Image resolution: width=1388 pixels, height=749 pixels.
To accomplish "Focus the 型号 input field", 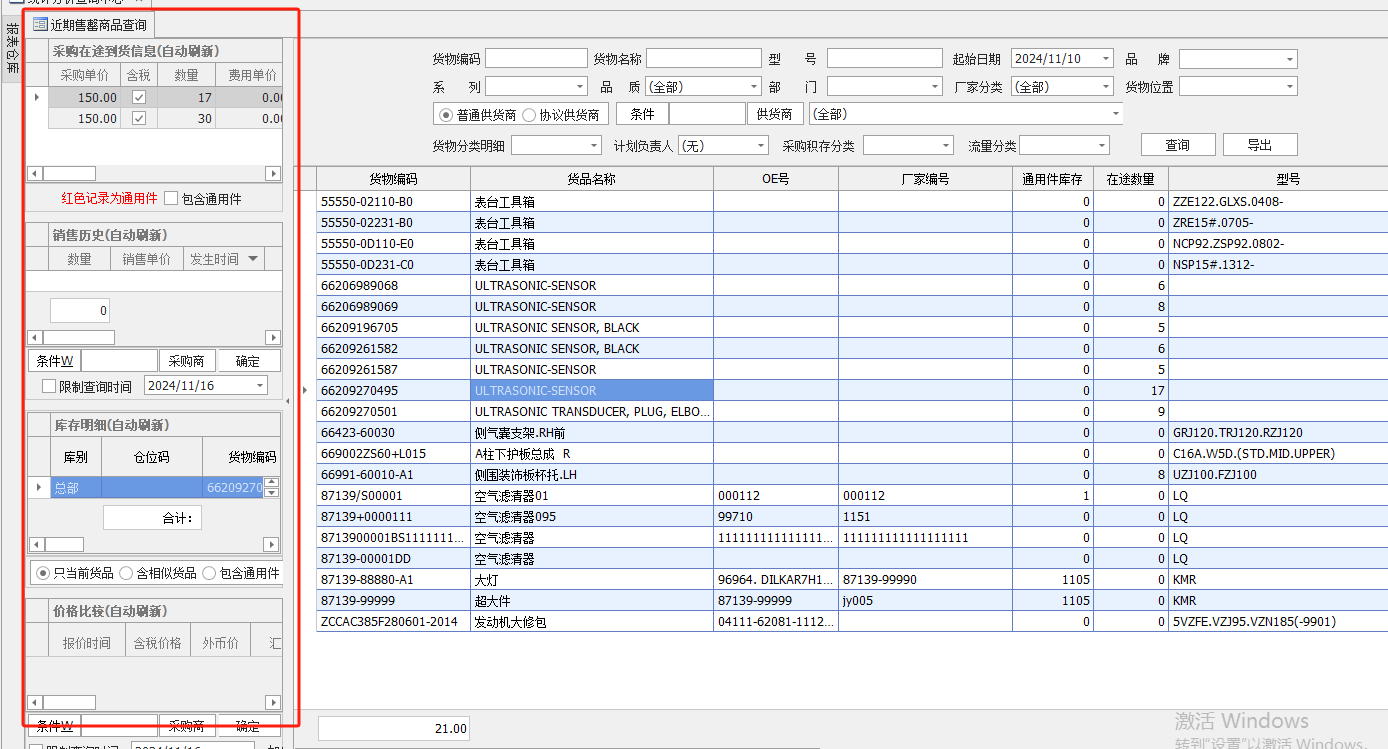I will pyautogui.click(x=885, y=59).
